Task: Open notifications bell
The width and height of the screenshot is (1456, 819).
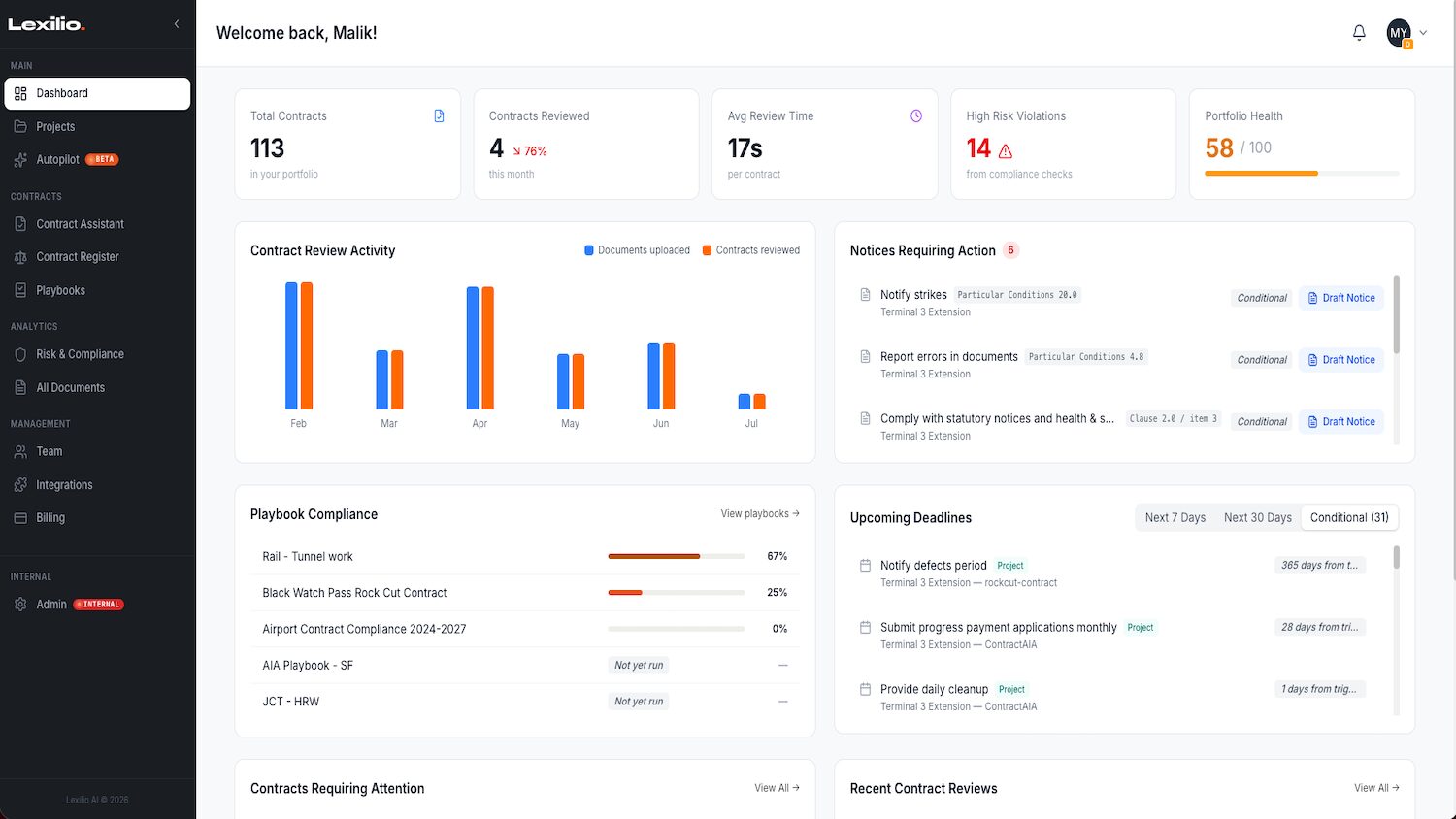Action: (1359, 33)
